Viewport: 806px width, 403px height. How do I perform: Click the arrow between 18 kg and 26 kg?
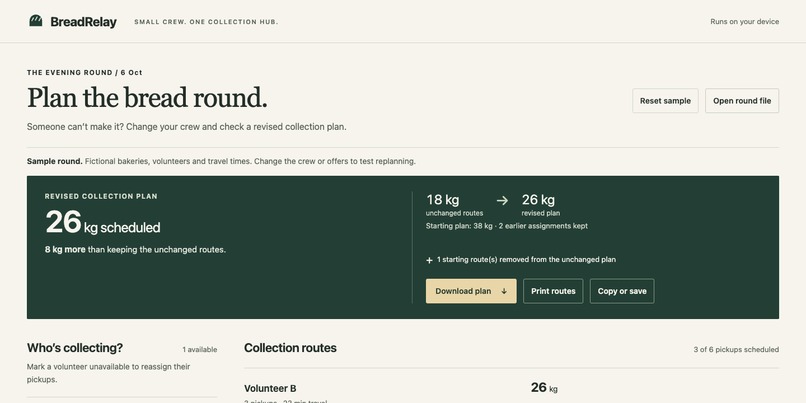[502, 200]
